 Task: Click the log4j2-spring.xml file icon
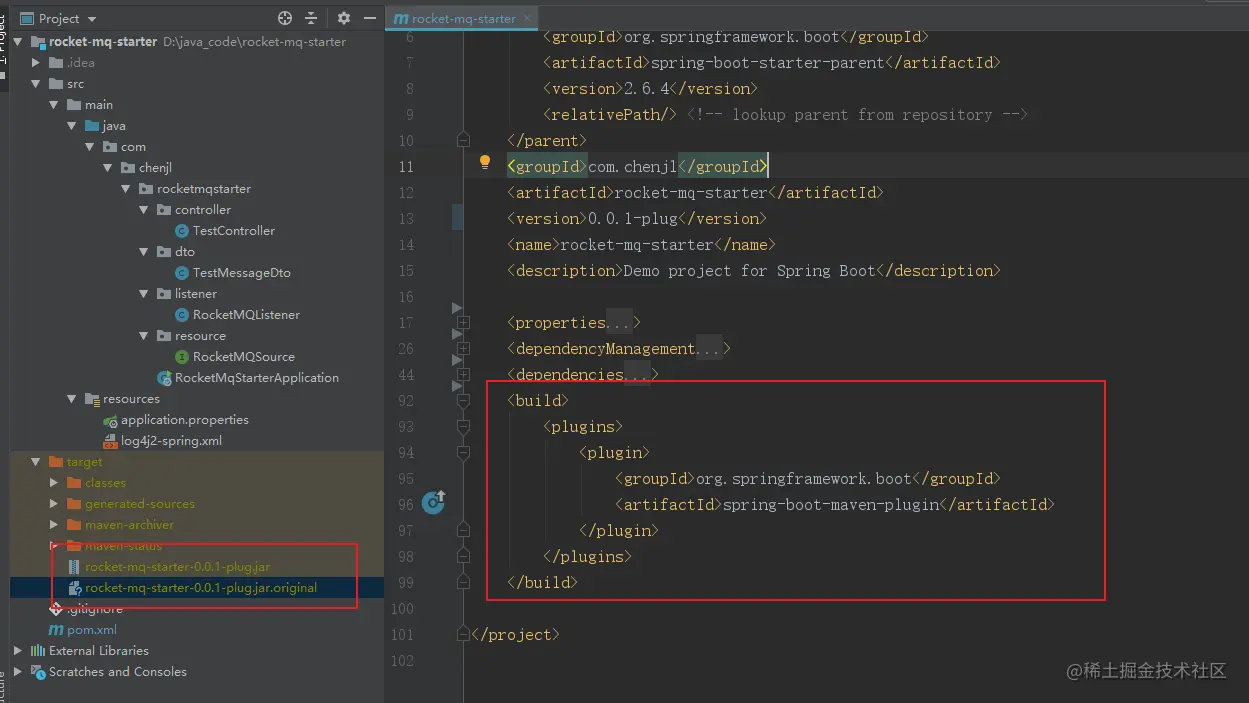click(x=110, y=441)
